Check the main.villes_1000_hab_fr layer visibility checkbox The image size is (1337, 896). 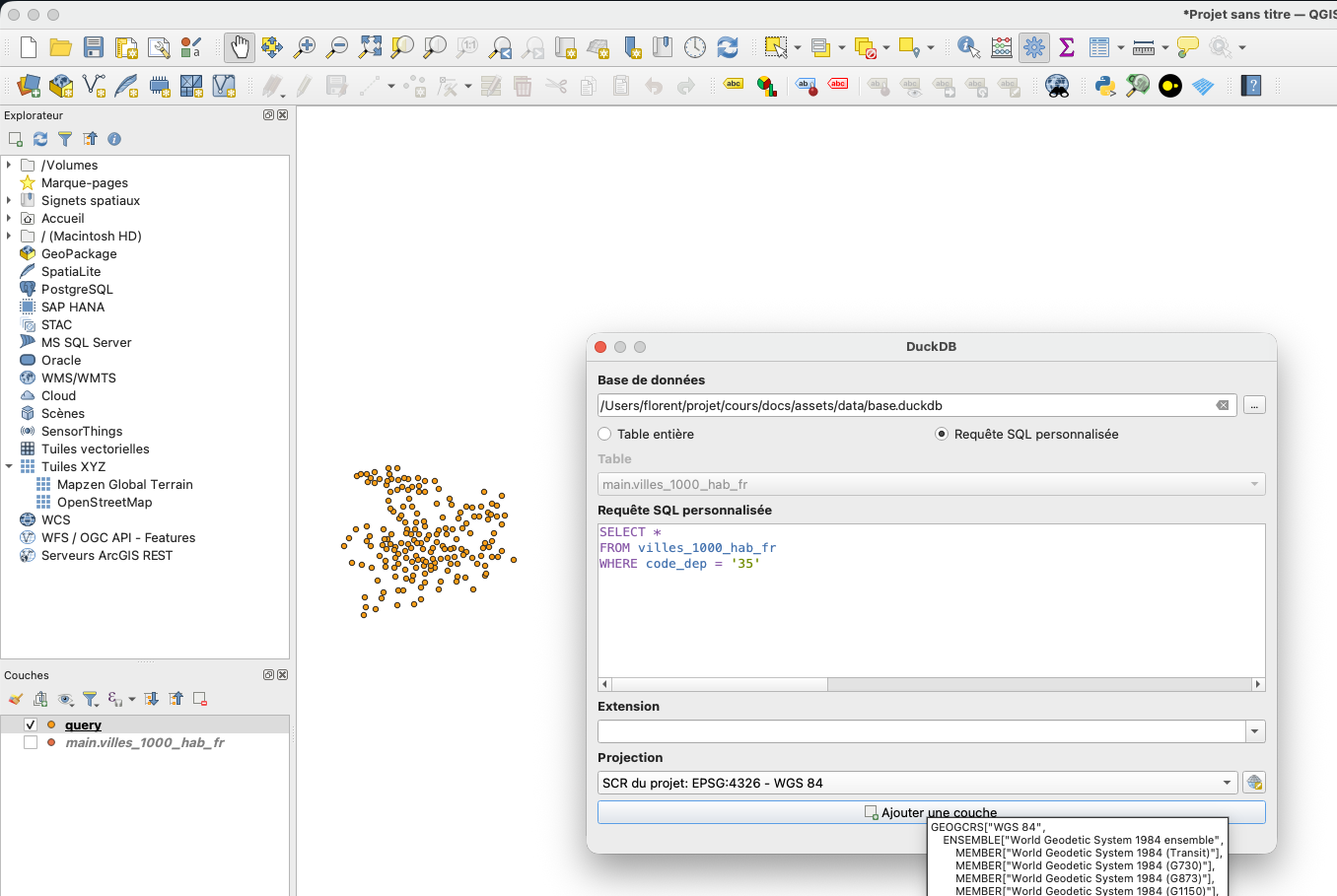(31, 742)
